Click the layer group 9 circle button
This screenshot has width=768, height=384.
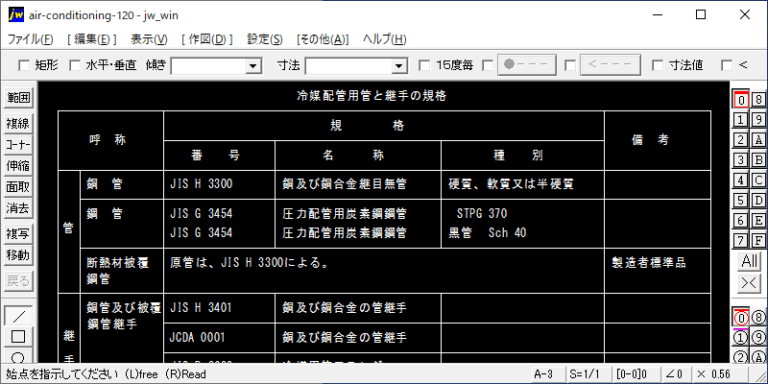coord(758,337)
